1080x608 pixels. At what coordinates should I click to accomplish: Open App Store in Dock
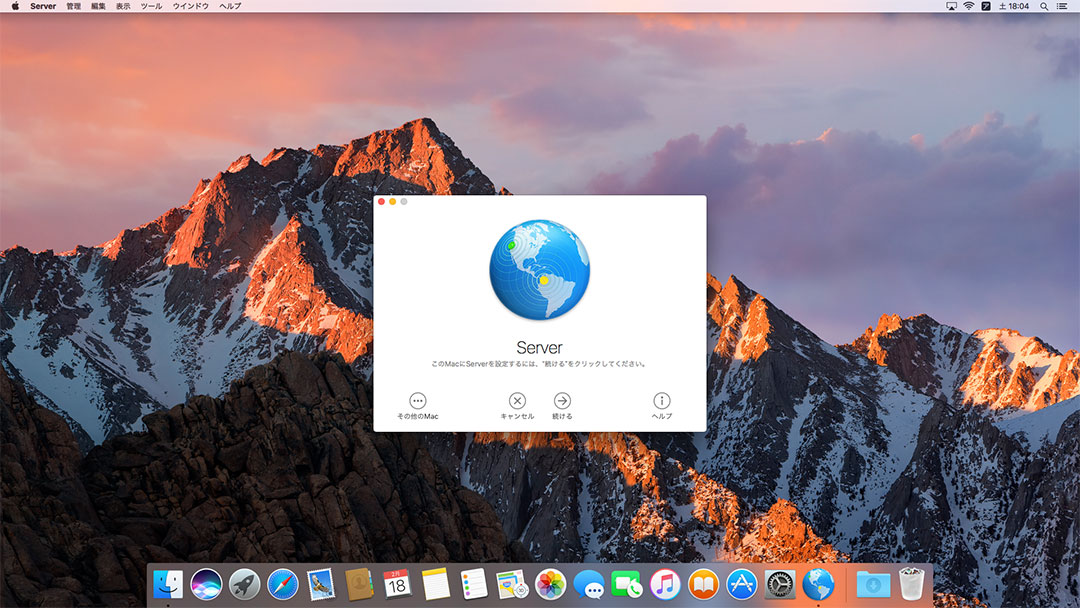coord(741,585)
